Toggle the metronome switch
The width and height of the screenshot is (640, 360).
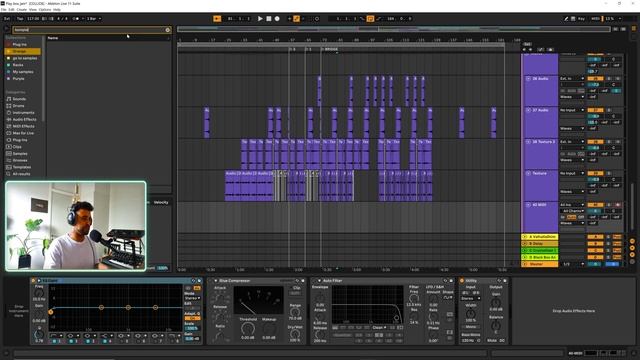pyautogui.click(x=76, y=18)
